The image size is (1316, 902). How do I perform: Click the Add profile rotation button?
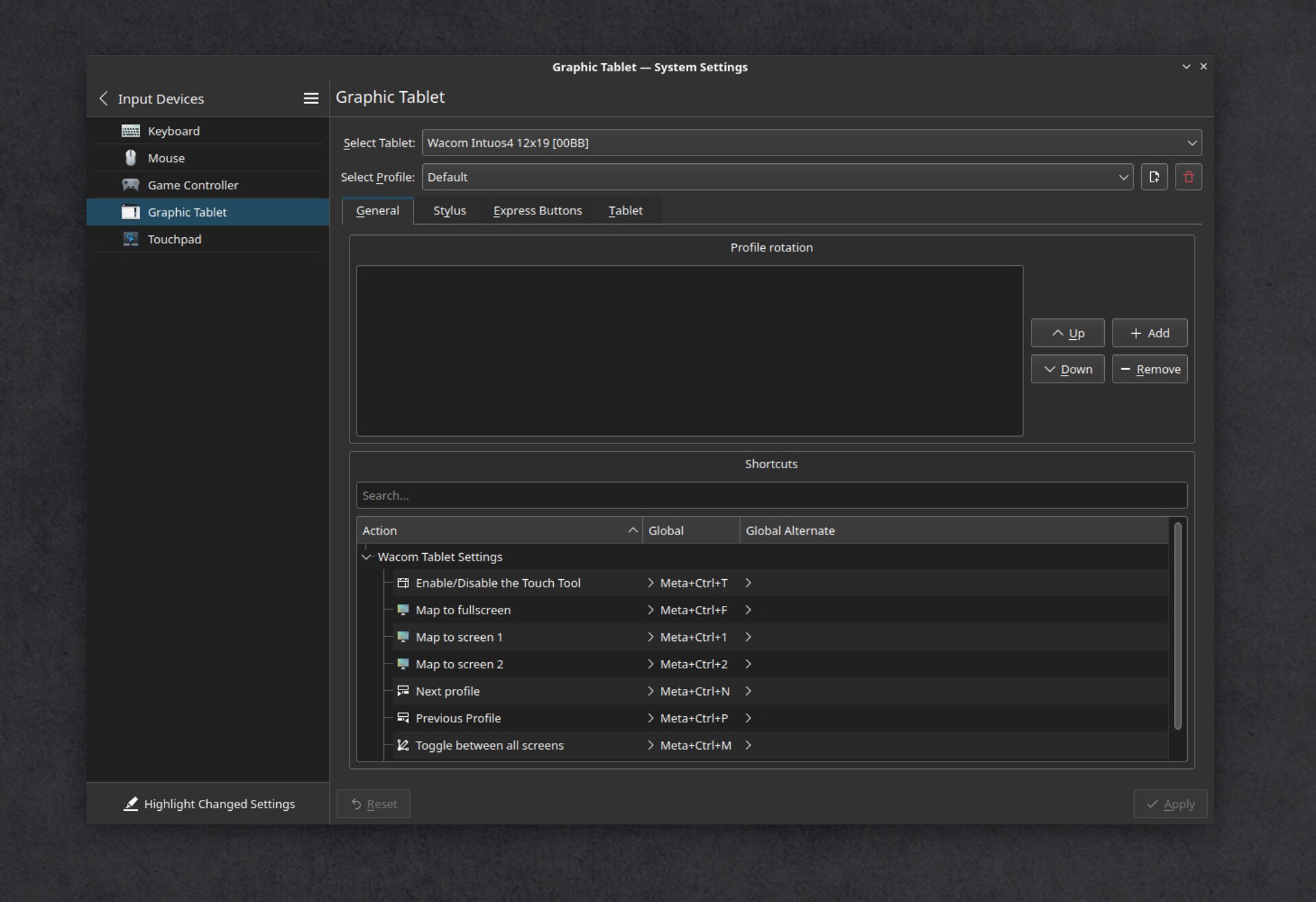1149,333
